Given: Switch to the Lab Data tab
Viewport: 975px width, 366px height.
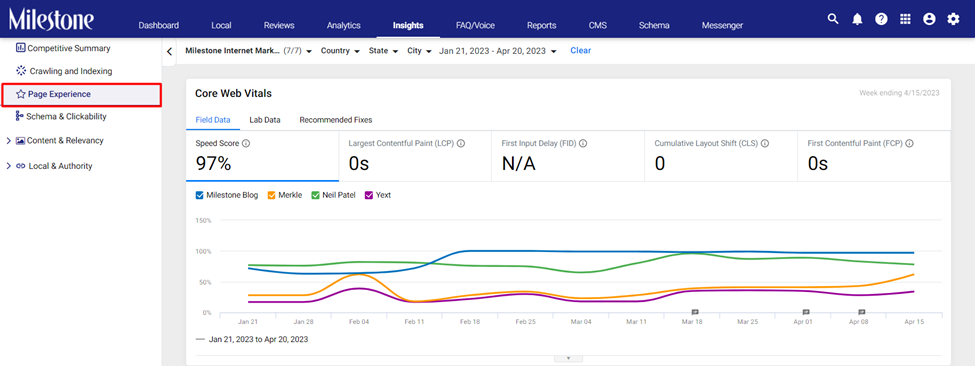Looking at the screenshot, I should 265,120.
